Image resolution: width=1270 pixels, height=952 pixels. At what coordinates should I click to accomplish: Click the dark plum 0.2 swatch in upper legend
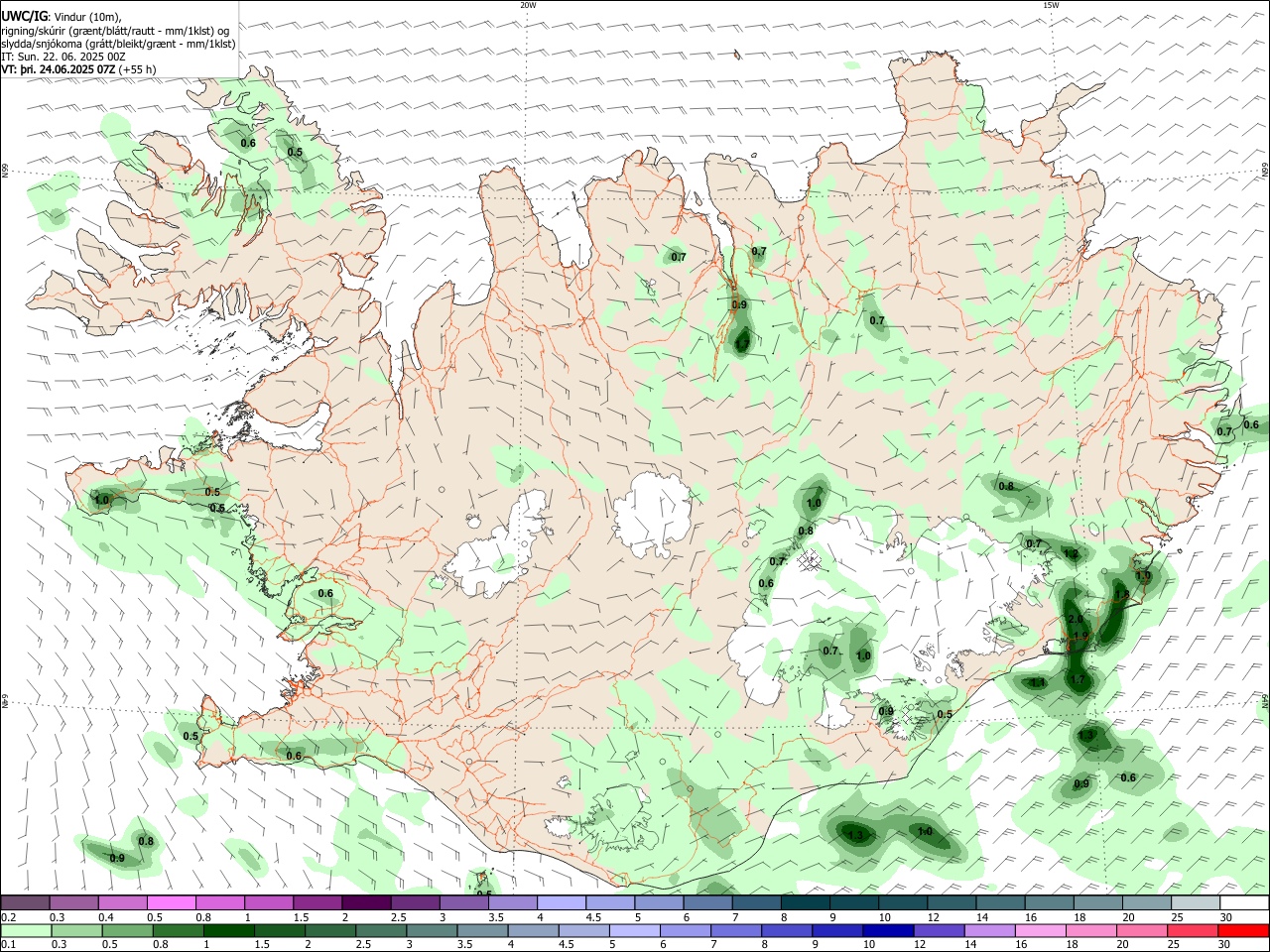click(25, 903)
